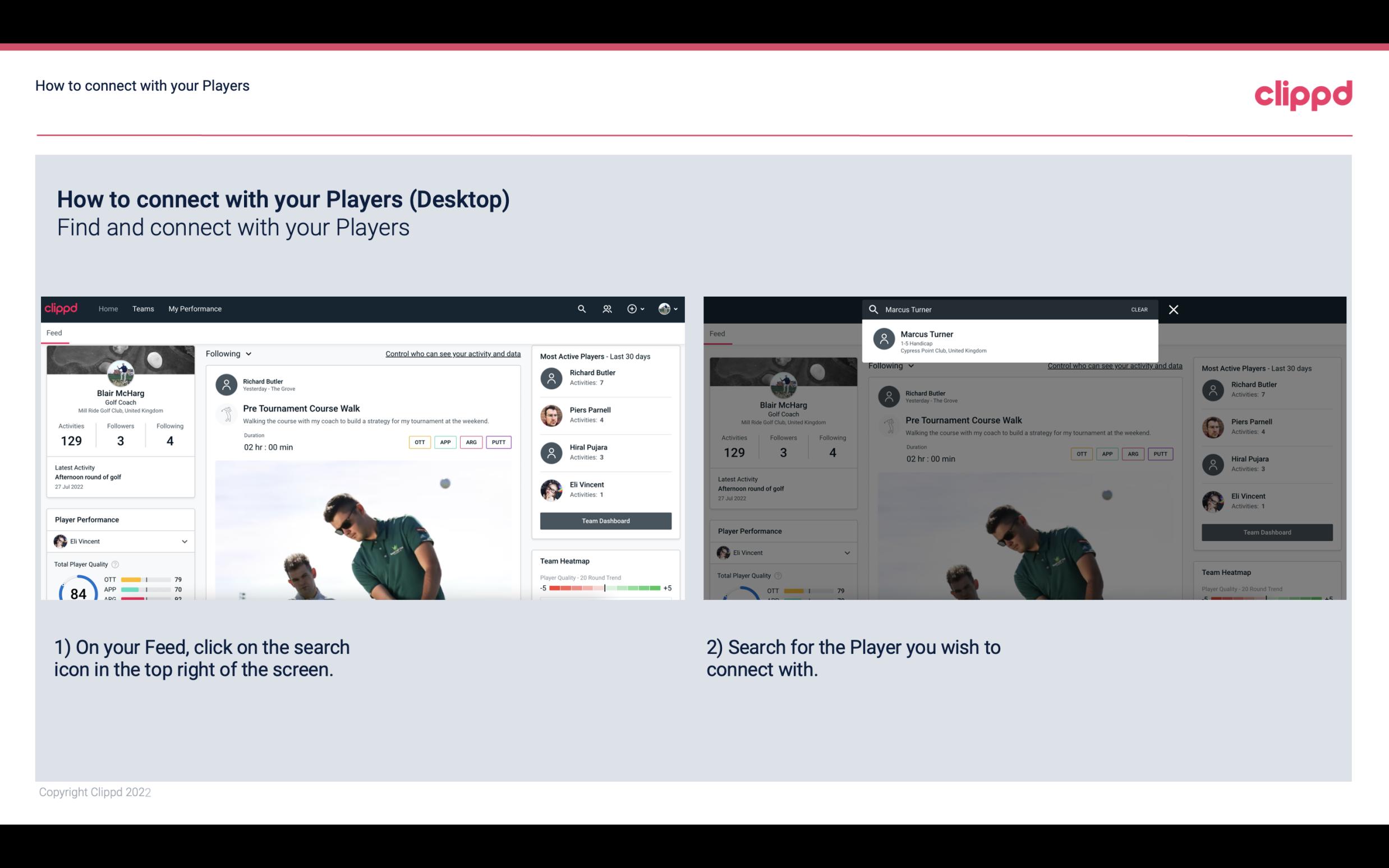Click the people/connections icon in nav bar
Image resolution: width=1389 pixels, height=868 pixels.
pos(606,308)
